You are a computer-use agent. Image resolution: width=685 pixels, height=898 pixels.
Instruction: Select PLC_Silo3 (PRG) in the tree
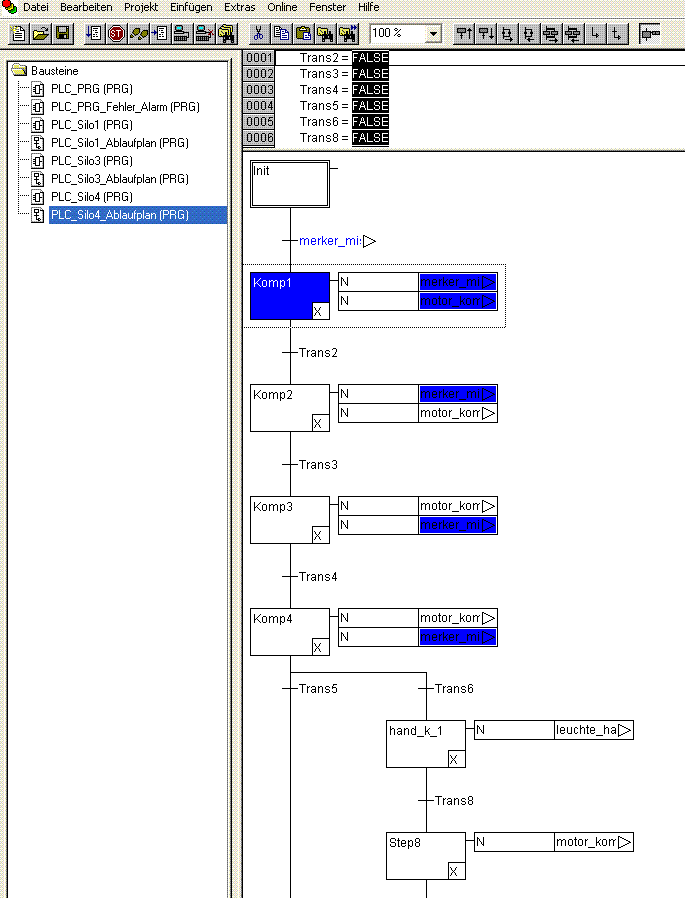[x=92, y=161]
